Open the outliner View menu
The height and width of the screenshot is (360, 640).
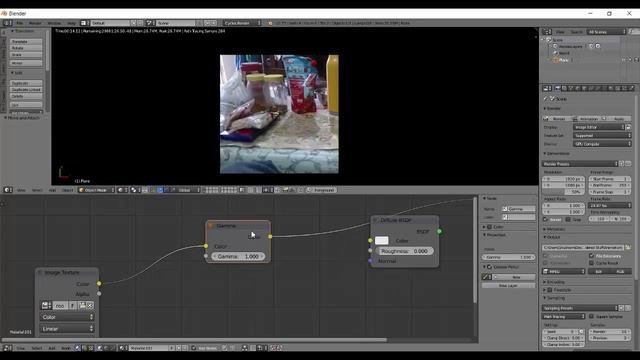pos(560,32)
